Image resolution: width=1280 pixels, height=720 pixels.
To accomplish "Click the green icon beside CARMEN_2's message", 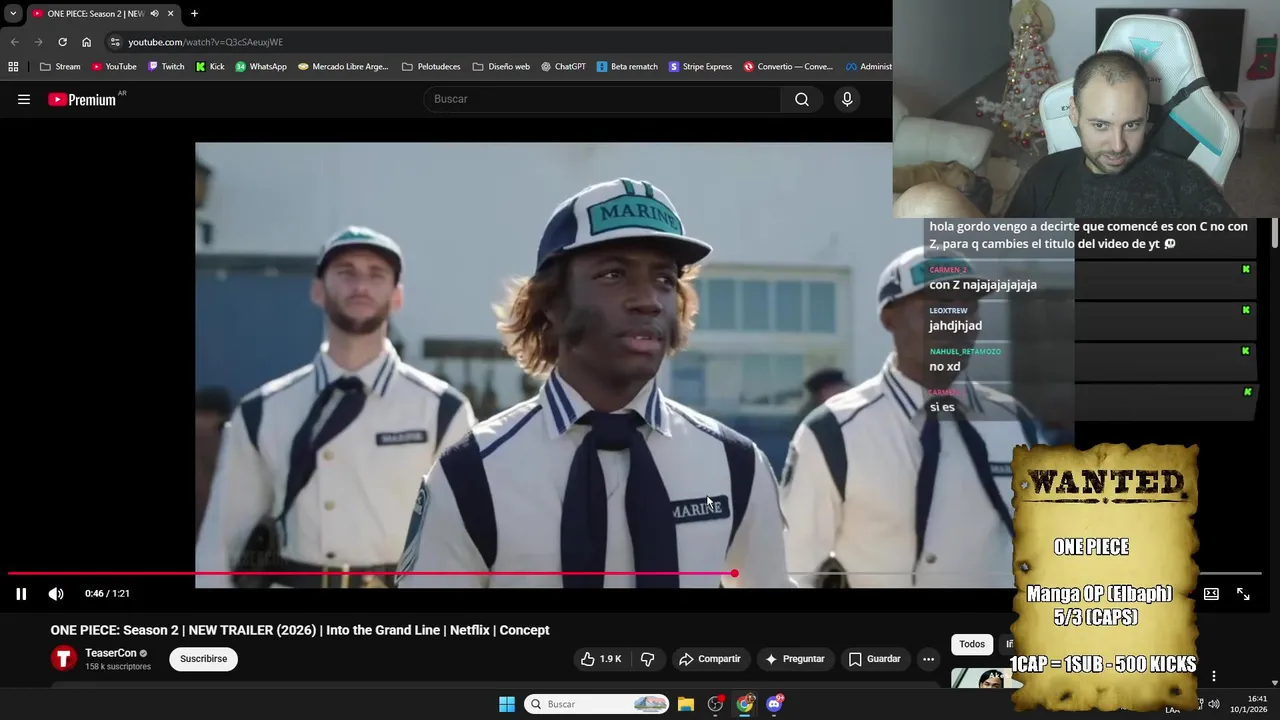I will coord(1246,269).
